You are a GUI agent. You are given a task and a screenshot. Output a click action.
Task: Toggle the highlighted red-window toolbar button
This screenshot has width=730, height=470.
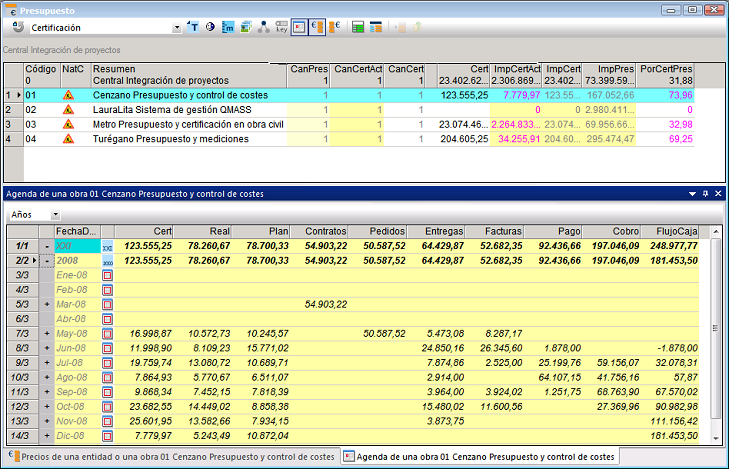tap(299, 28)
